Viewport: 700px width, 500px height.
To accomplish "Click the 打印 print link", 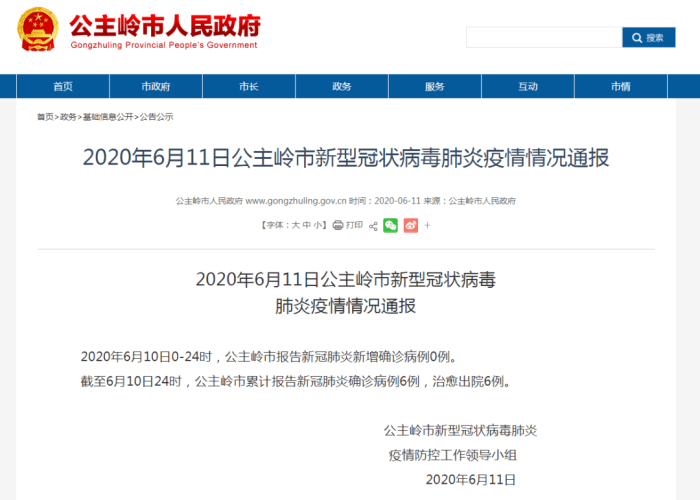I will pos(354,225).
